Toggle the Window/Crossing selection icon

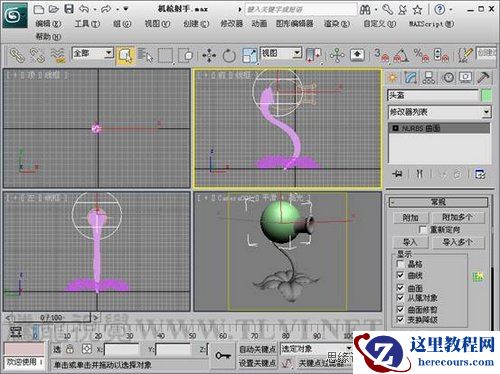pos(186,55)
